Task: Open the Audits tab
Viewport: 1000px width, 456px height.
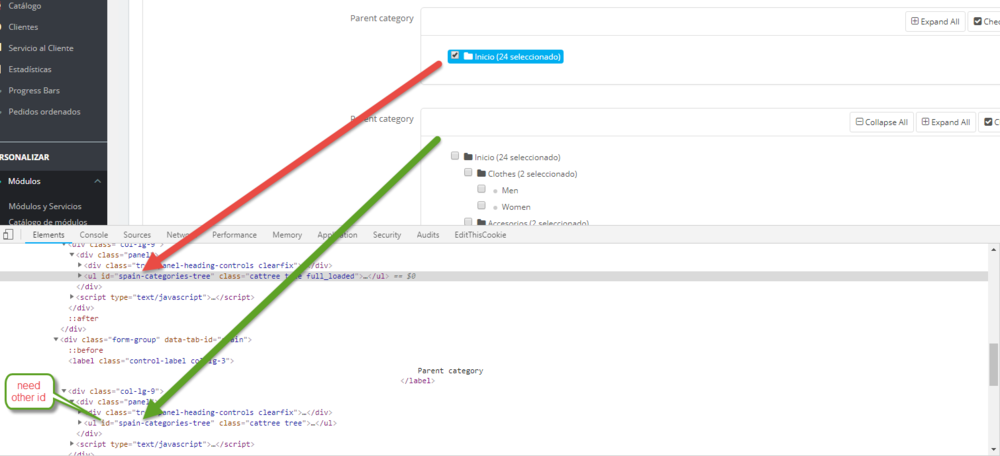Action: (x=428, y=235)
